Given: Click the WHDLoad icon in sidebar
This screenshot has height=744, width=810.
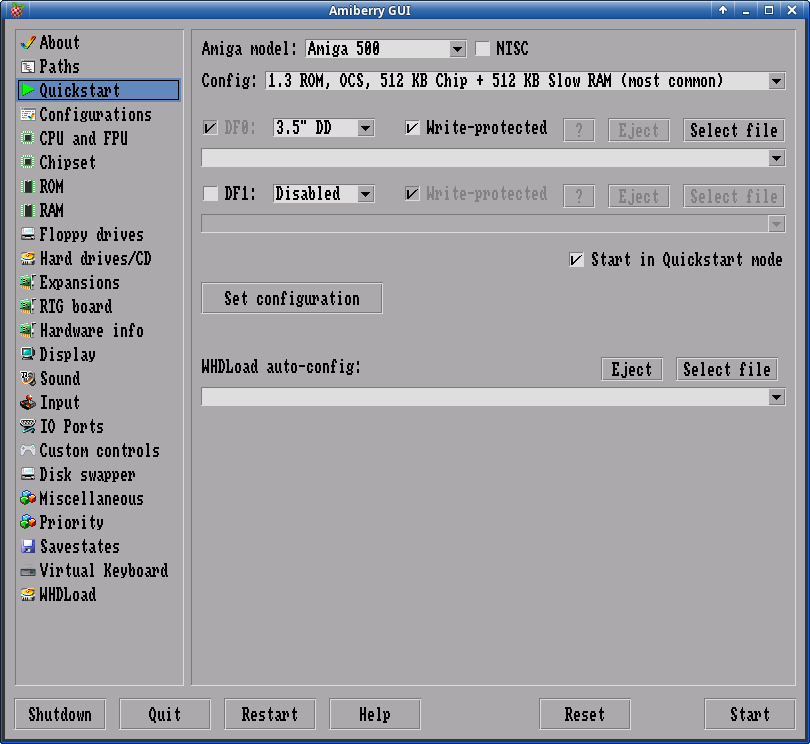Looking at the screenshot, I should click(x=28, y=594).
